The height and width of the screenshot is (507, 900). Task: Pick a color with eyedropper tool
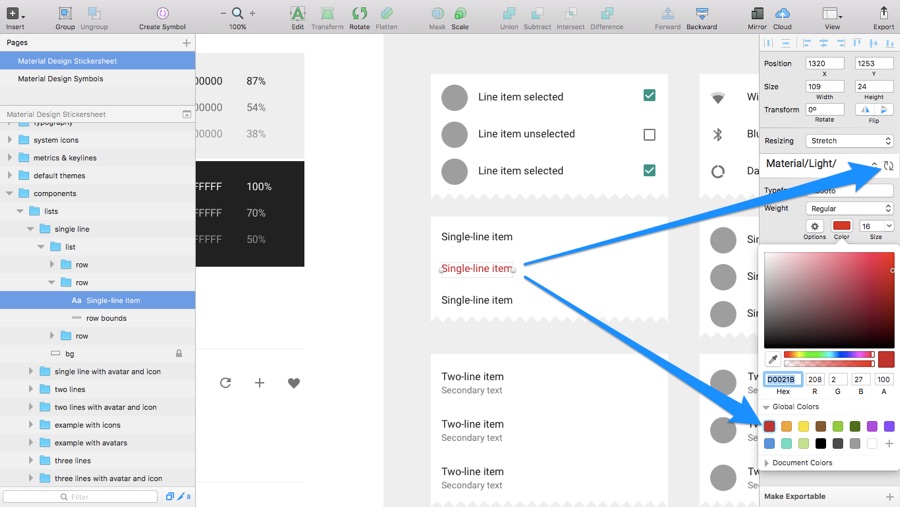pos(773,359)
